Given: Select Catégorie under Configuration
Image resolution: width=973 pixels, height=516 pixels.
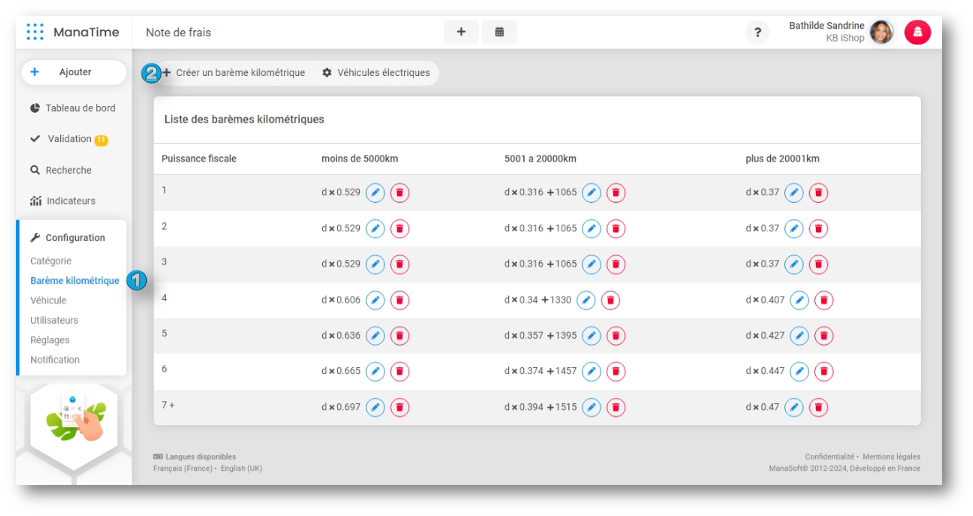Looking at the screenshot, I should coord(51,261).
